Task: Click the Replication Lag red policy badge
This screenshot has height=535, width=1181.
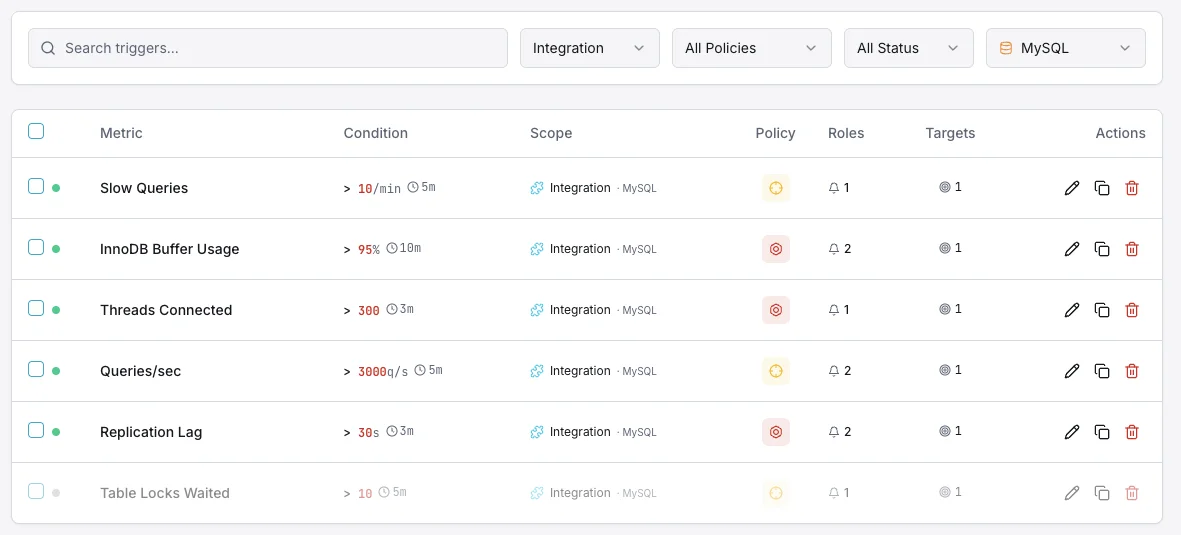Action: [776, 433]
